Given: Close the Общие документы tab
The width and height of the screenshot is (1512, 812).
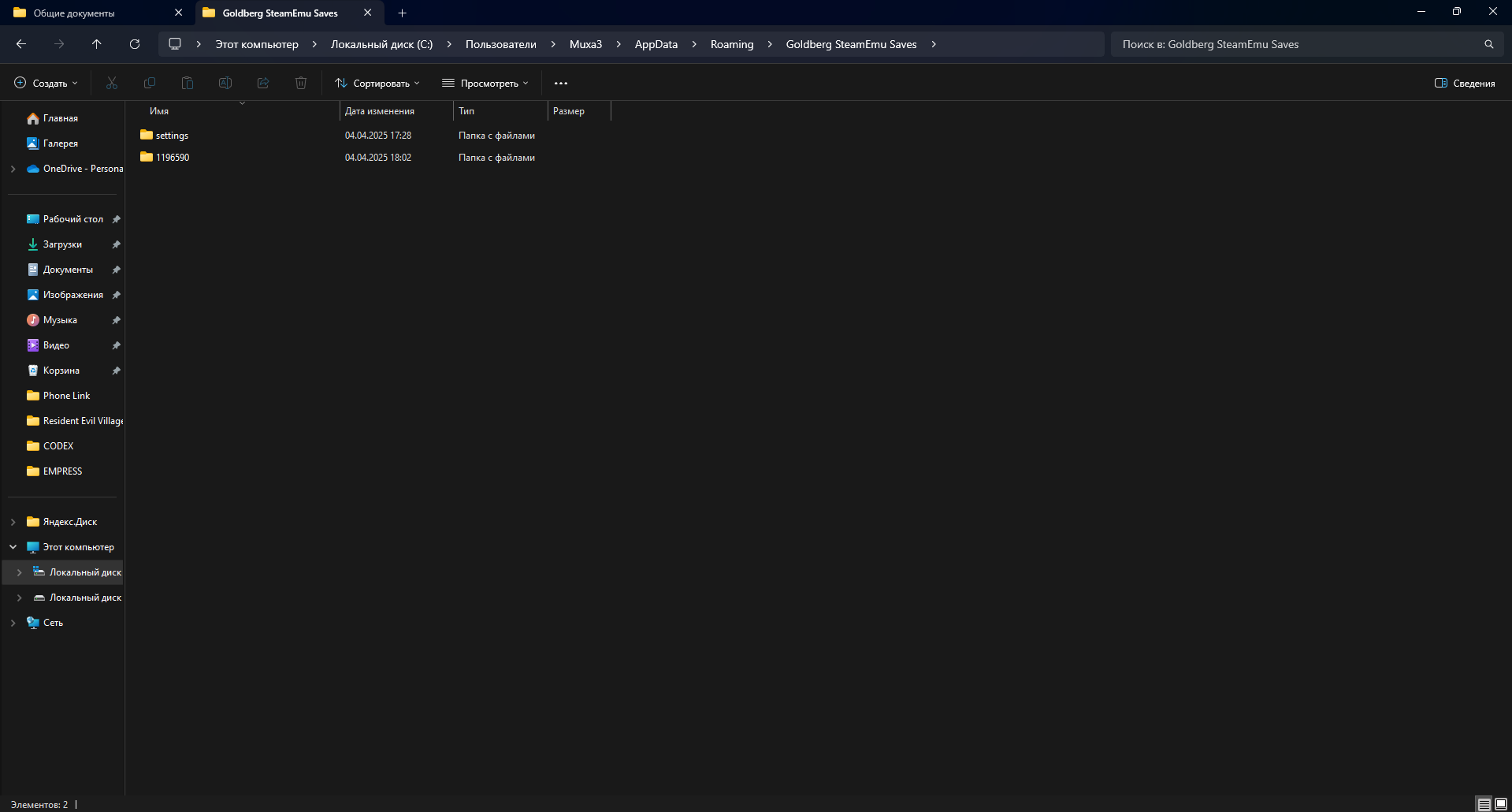Looking at the screenshot, I should click(x=178, y=13).
